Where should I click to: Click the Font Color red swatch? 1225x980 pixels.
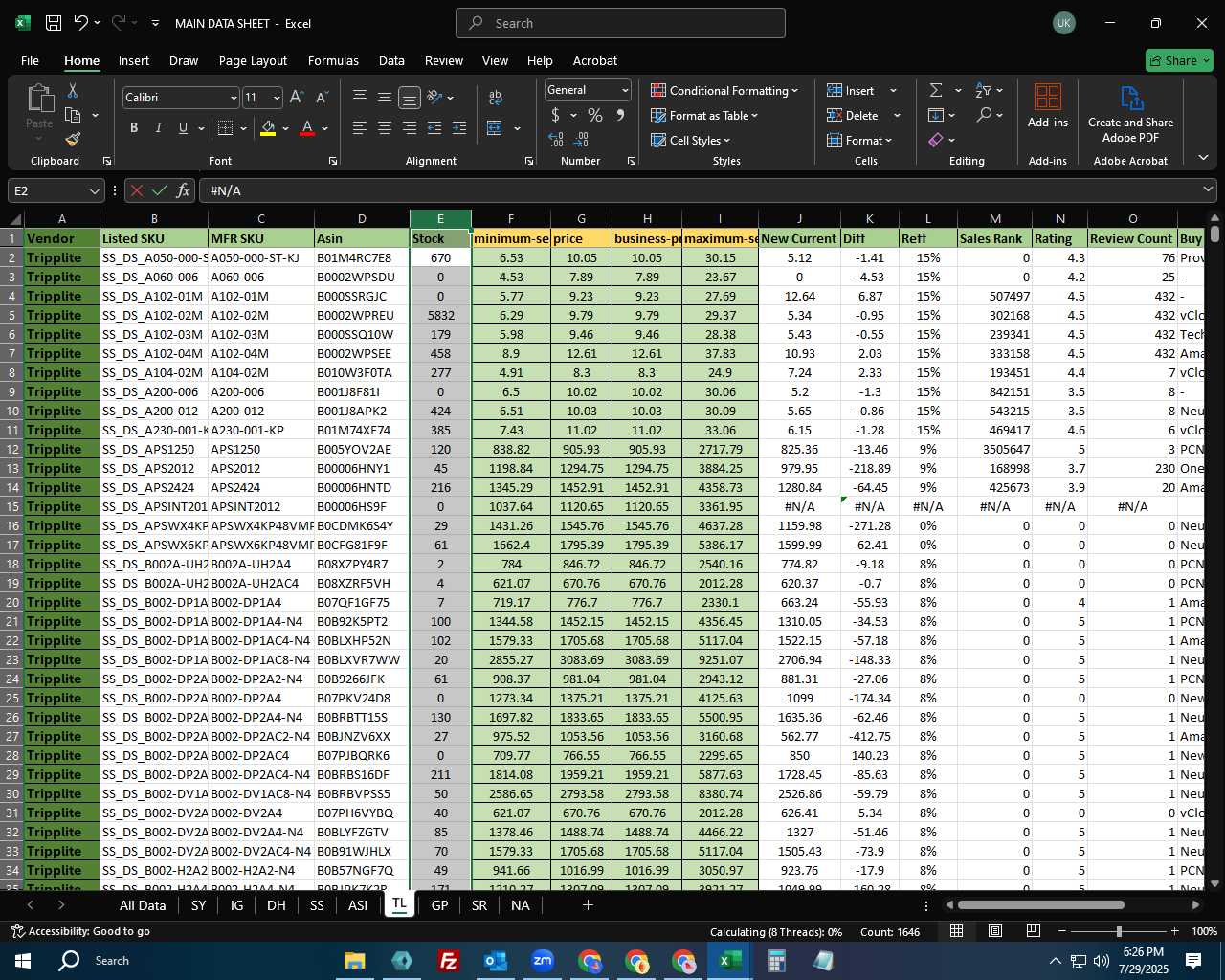307,128
